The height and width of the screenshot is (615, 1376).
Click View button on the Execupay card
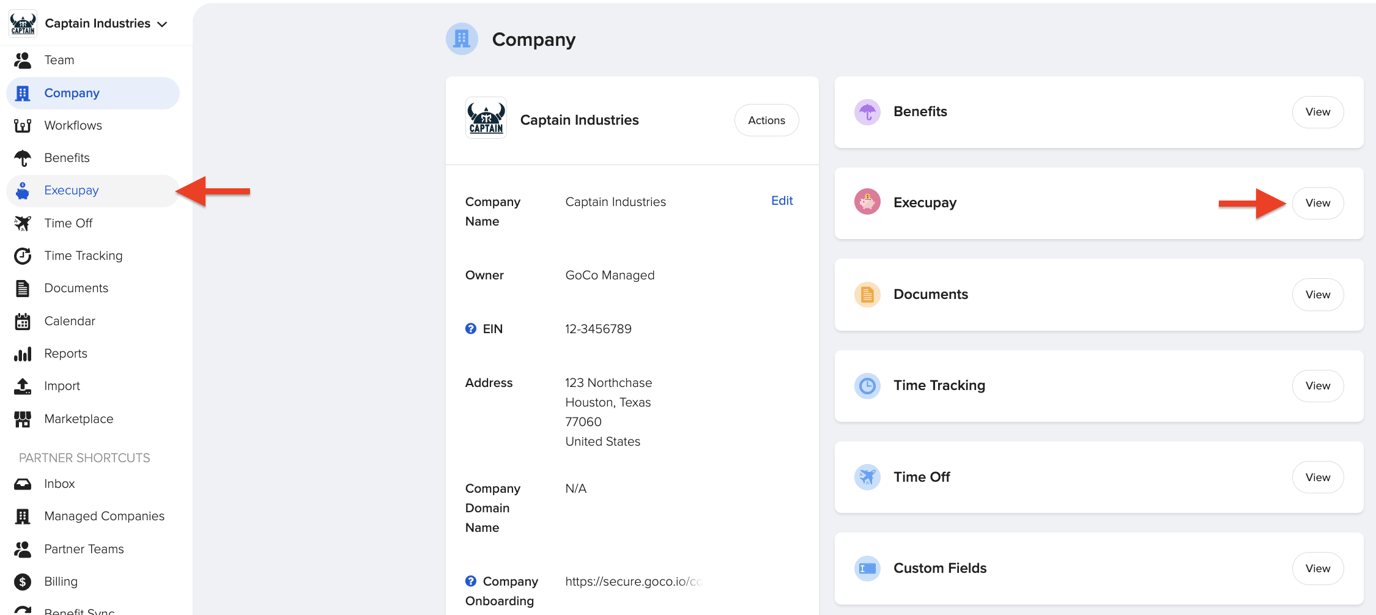(x=1317, y=203)
